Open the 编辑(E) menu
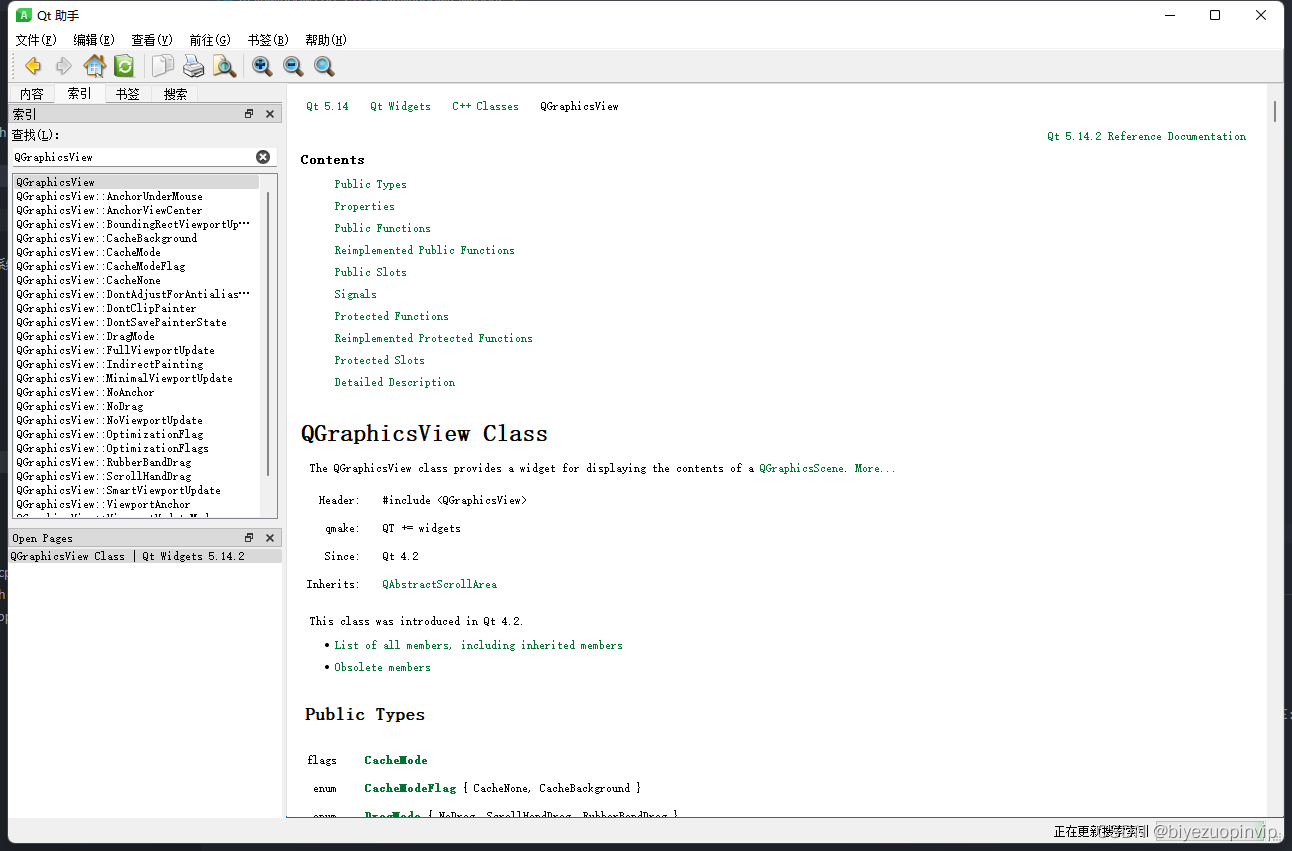 [x=94, y=40]
